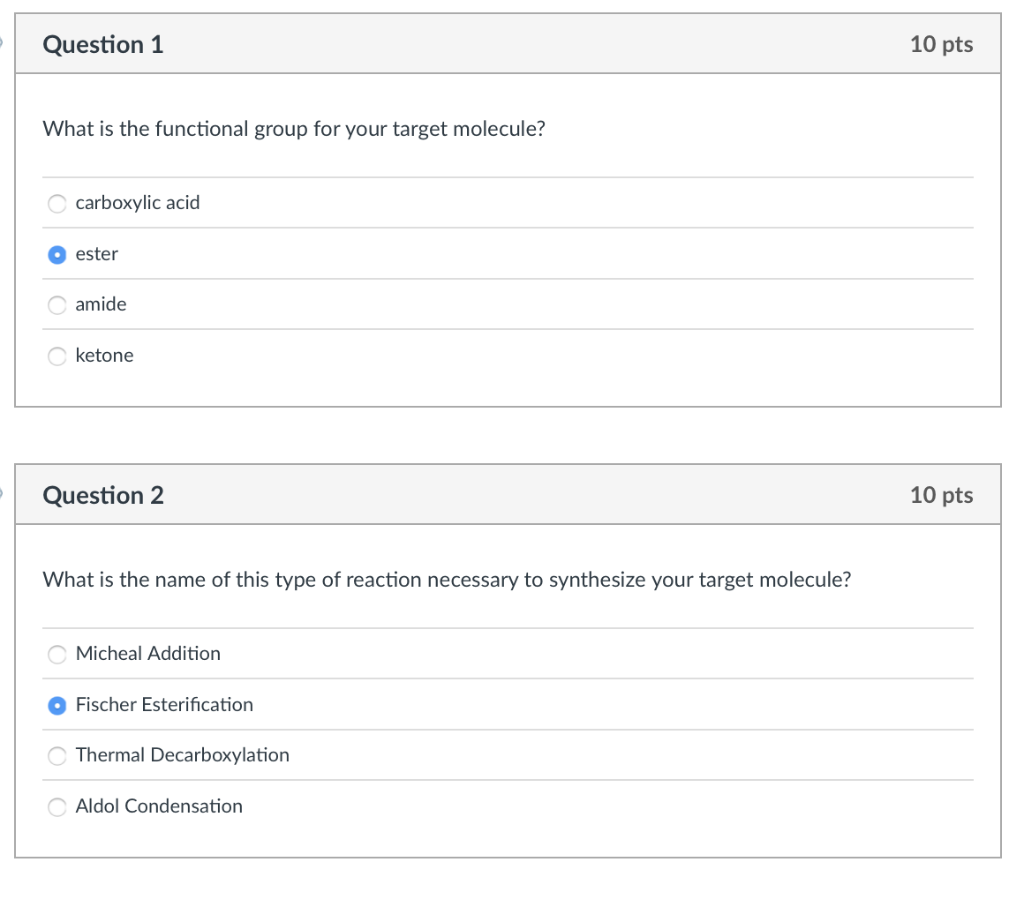
Task: Click the 'carboxylic acid' answer label
Action: (x=138, y=203)
